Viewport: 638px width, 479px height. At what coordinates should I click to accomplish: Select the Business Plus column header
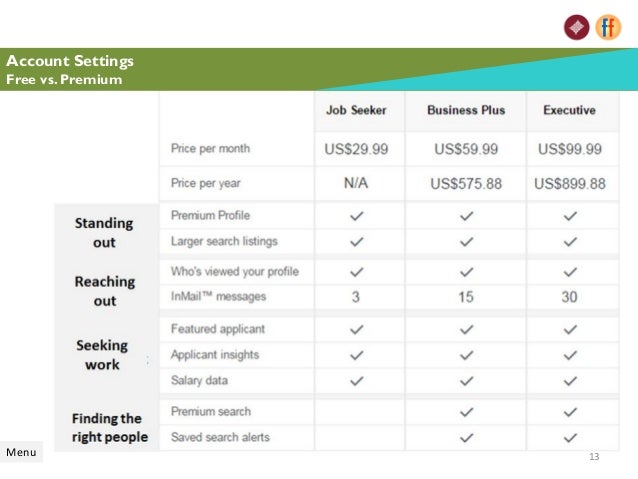[x=466, y=110]
